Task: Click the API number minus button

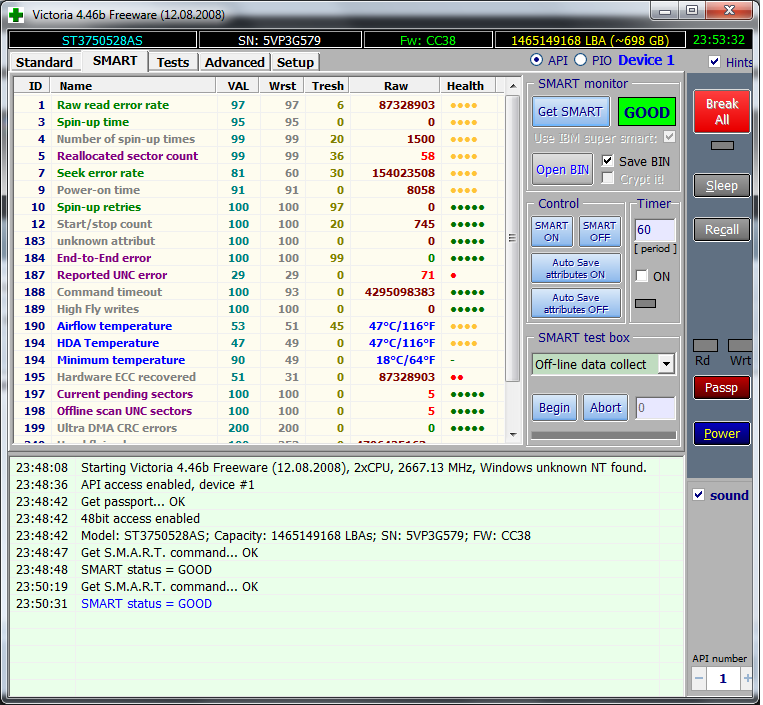Action: tap(699, 678)
